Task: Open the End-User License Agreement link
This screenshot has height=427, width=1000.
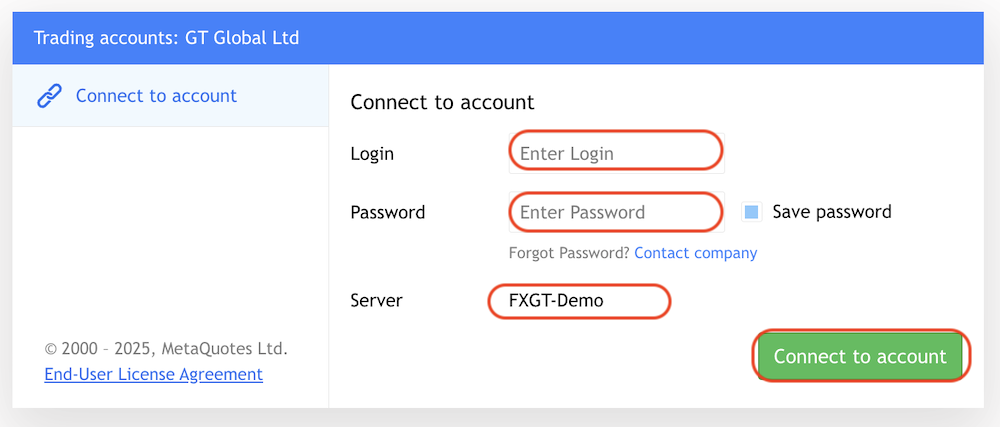Action: (x=154, y=374)
